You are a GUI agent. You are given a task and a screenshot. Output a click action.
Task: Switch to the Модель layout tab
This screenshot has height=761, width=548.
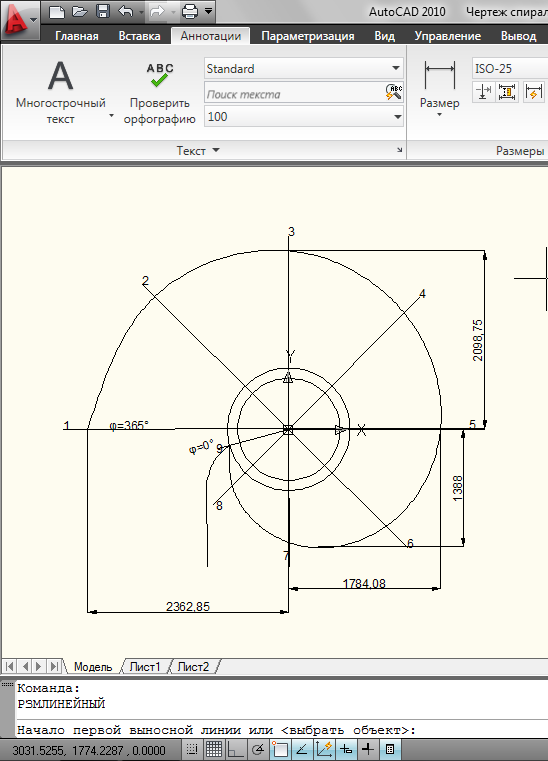(x=93, y=667)
